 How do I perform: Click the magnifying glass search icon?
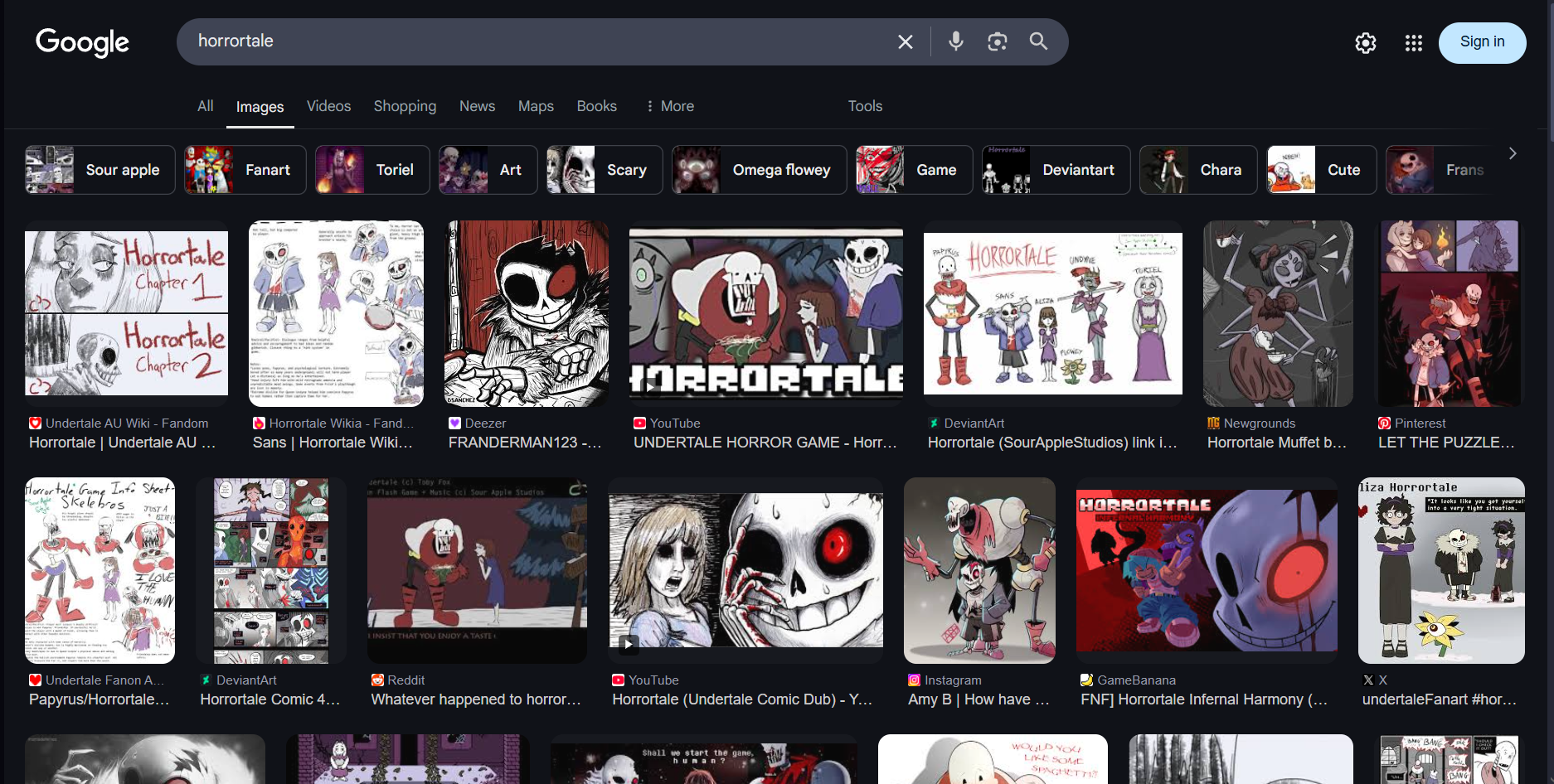click(1038, 41)
